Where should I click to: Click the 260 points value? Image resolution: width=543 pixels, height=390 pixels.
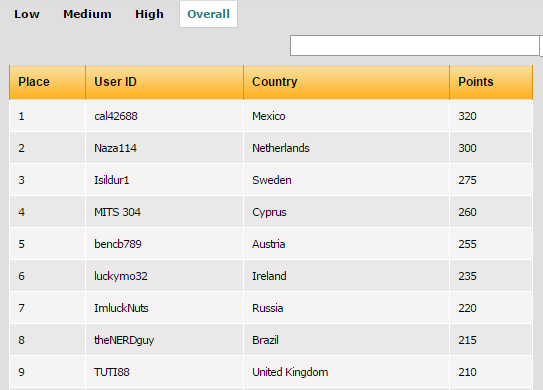coord(468,212)
